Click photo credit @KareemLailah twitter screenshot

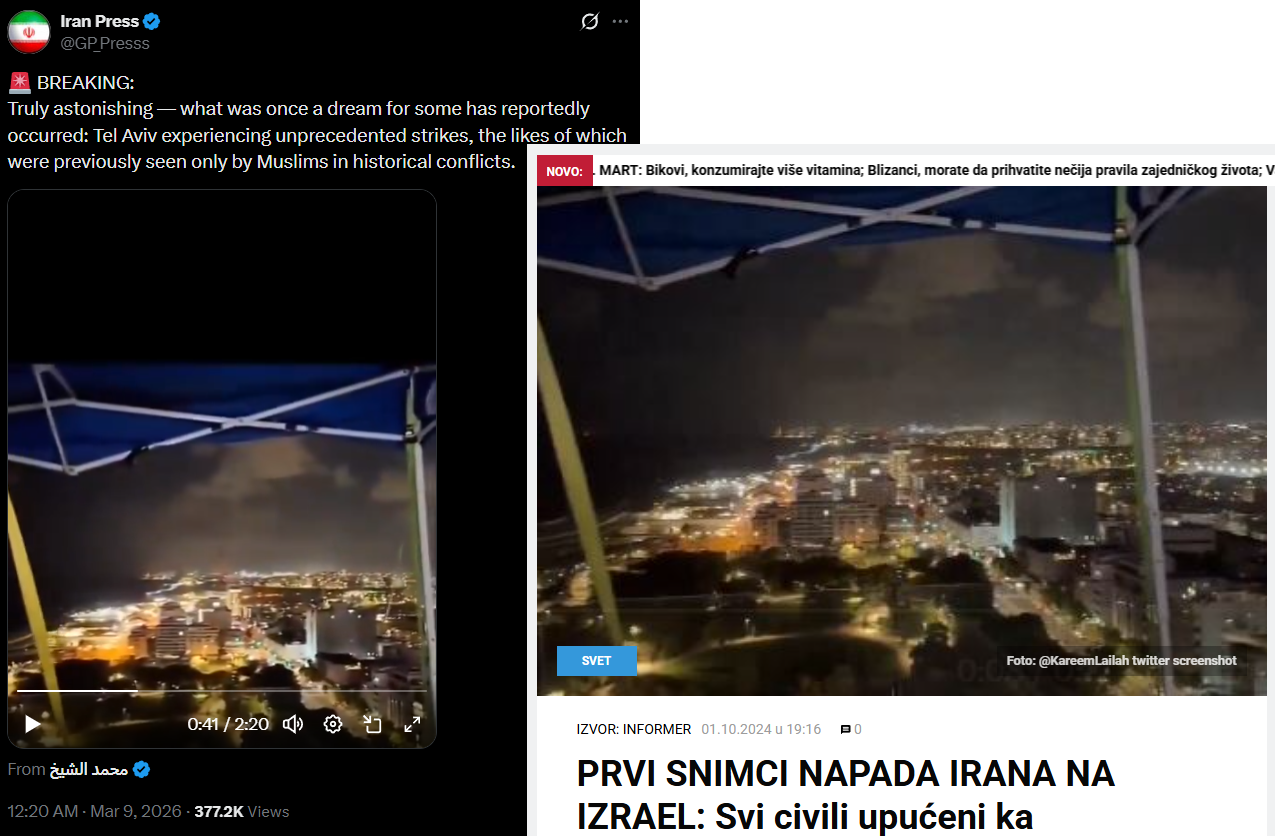tap(1121, 661)
